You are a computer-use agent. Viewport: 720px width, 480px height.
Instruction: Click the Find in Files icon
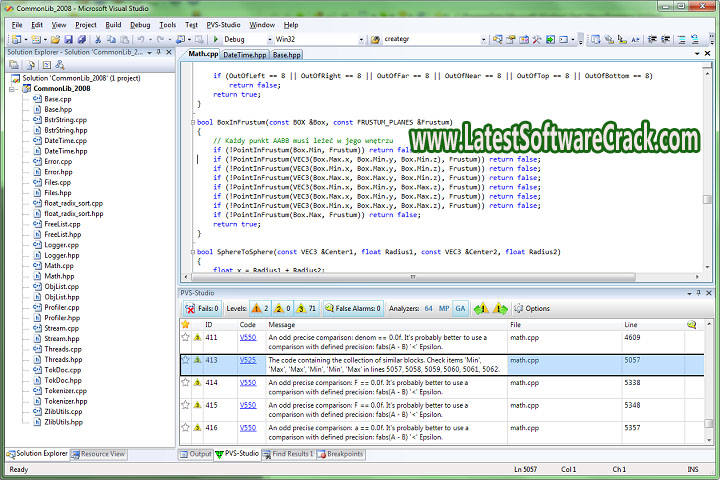375,40
